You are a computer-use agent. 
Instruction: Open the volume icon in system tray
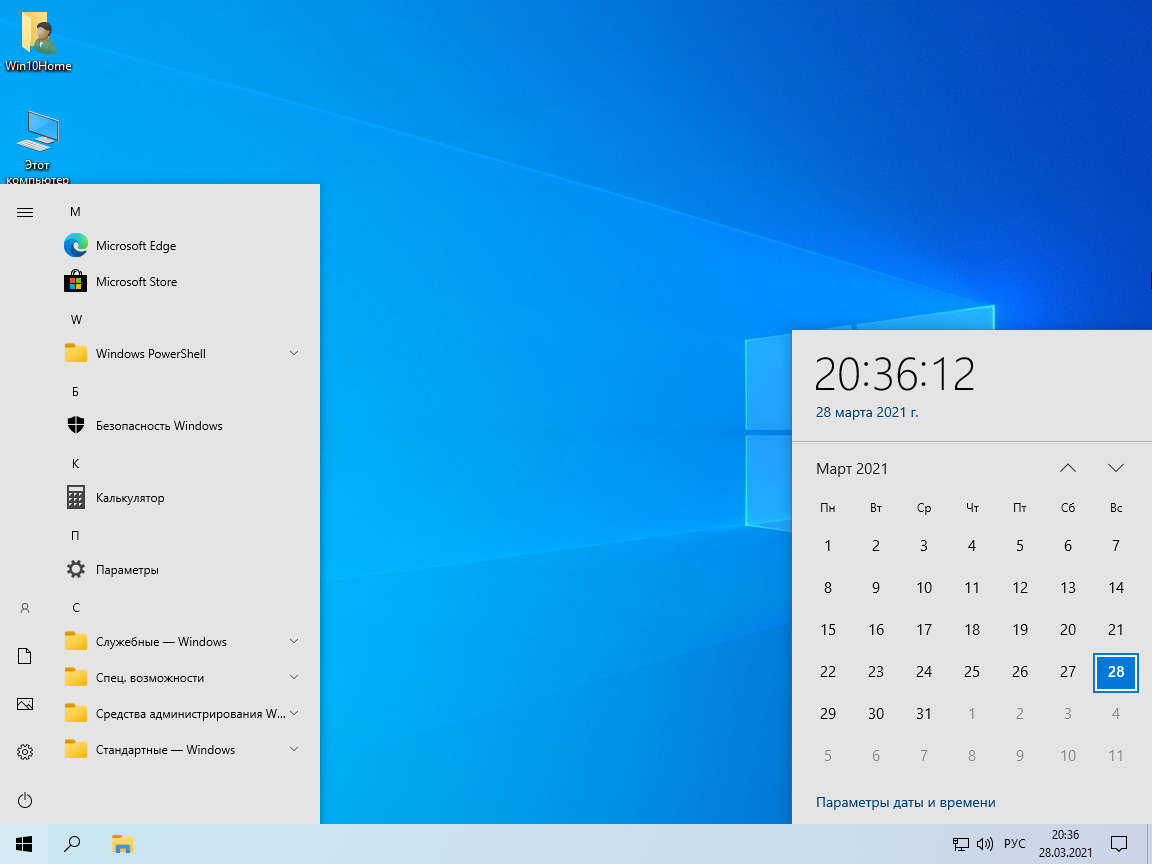[x=984, y=843]
